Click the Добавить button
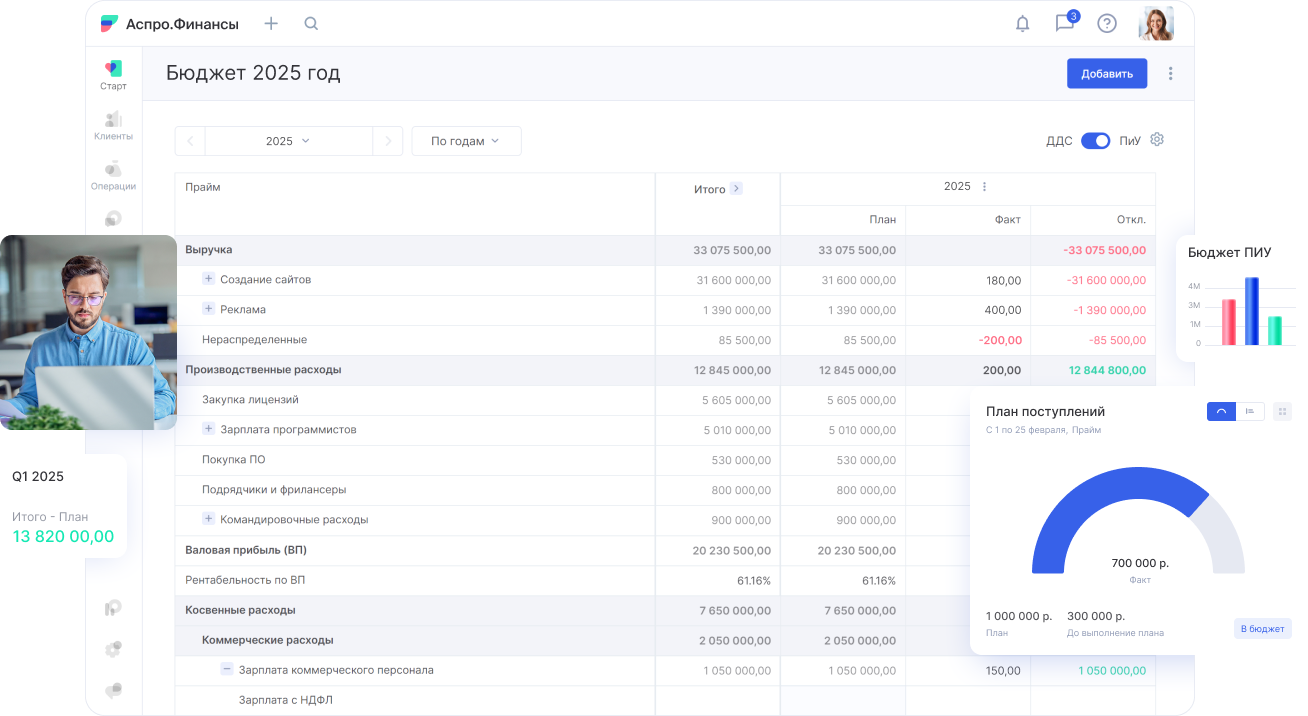Viewport: 1308px width, 716px height. coord(1106,73)
